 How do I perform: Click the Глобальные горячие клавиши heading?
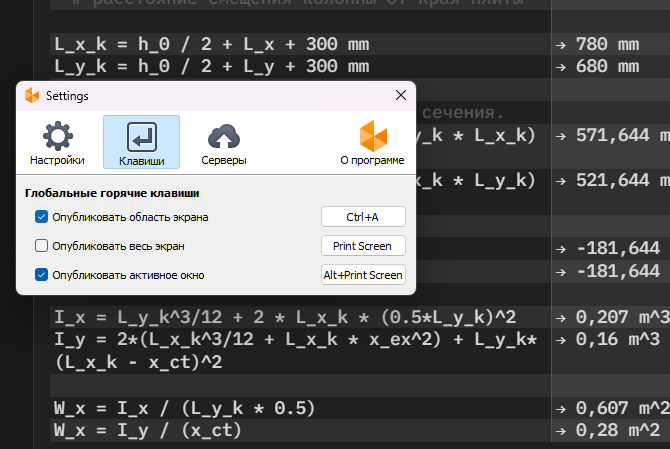(x=112, y=193)
